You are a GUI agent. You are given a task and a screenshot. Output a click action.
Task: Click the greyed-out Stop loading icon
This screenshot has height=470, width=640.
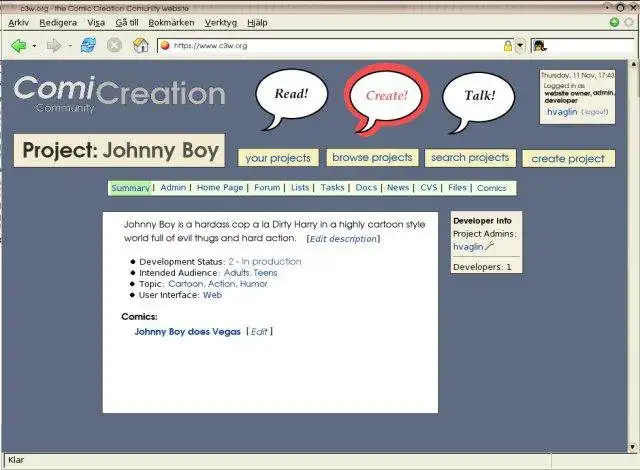click(114, 45)
